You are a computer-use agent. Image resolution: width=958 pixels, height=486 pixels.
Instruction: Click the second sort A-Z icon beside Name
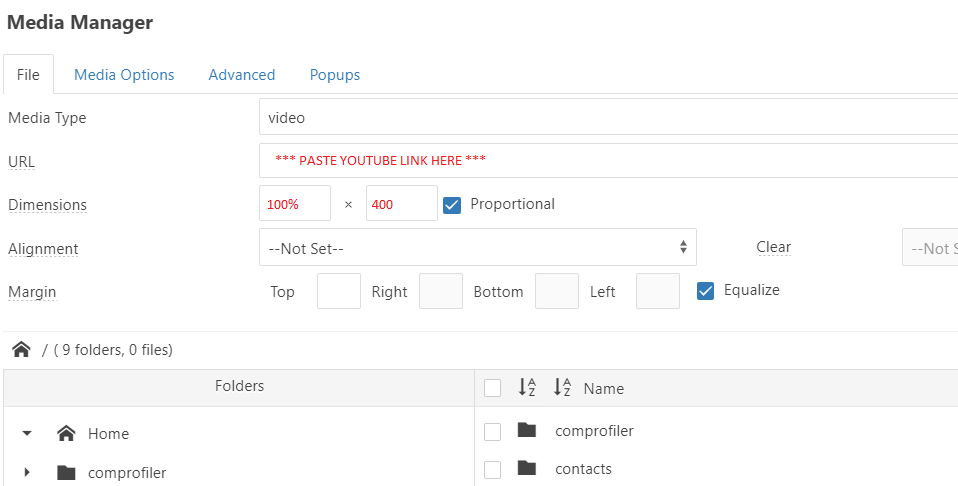coord(562,388)
